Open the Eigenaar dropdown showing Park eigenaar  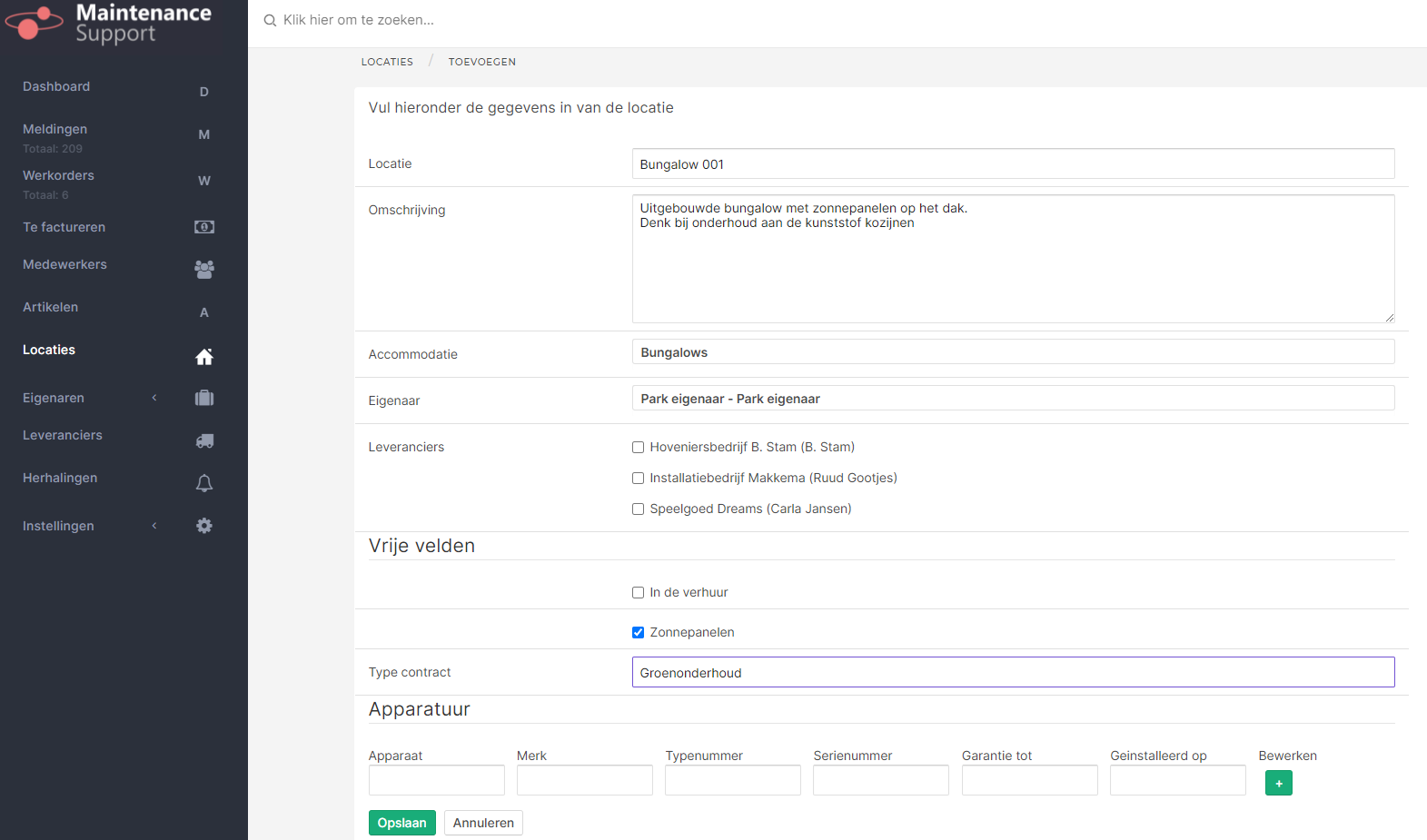1013,399
